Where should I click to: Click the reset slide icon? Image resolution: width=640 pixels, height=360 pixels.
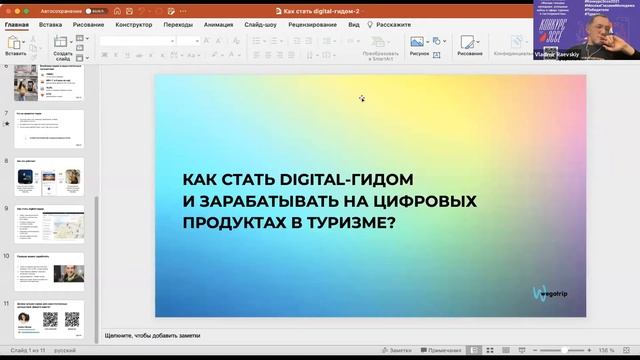click(x=80, y=48)
